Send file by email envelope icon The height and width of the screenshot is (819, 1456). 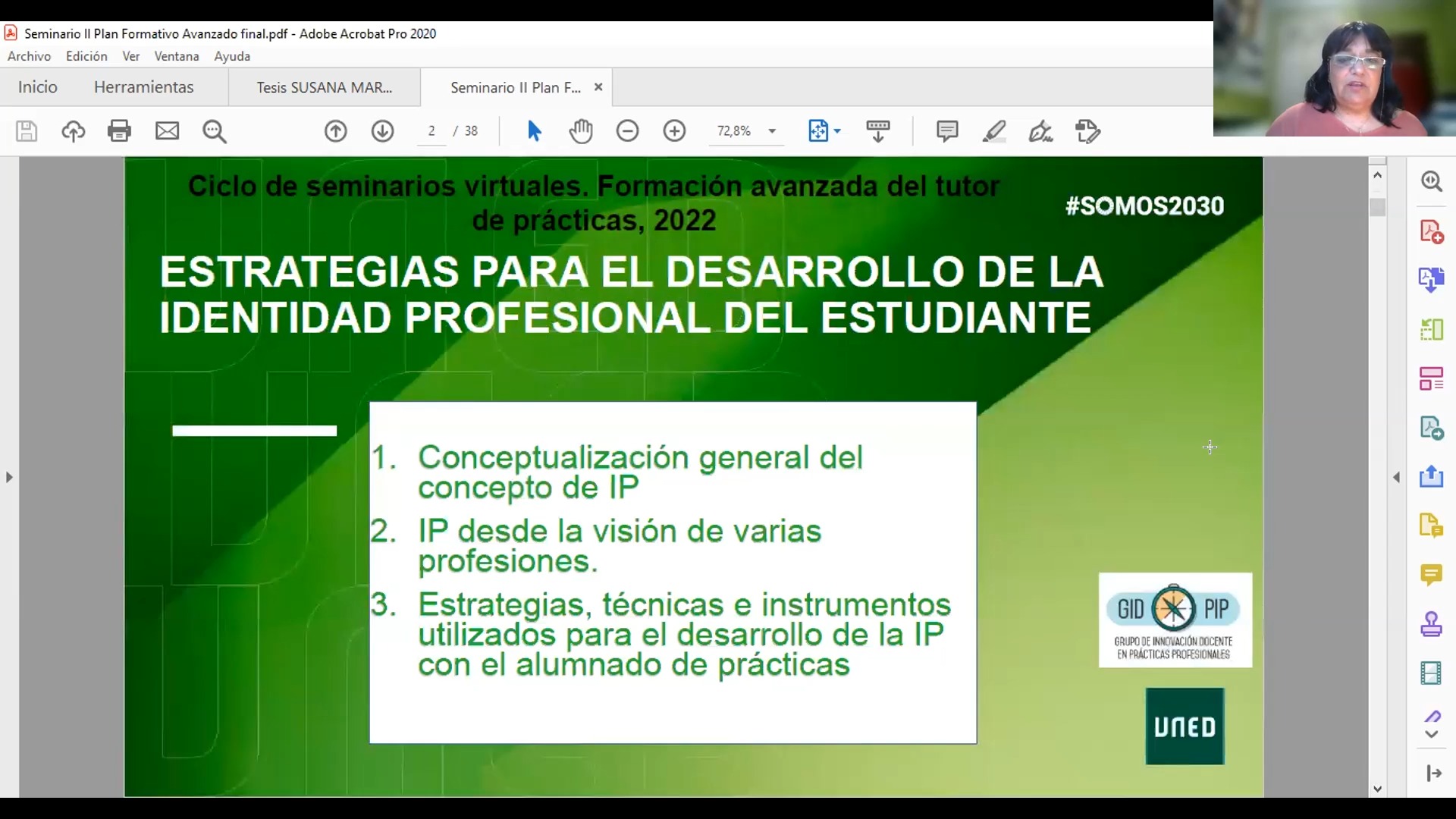[167, 131]
